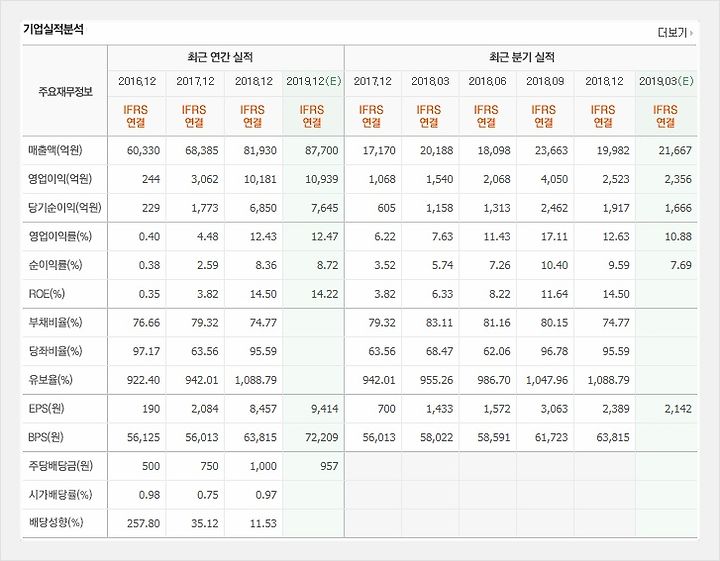
Task: Click dividend per share value 750
Action: pyautogui.click(x=209, y=466)
